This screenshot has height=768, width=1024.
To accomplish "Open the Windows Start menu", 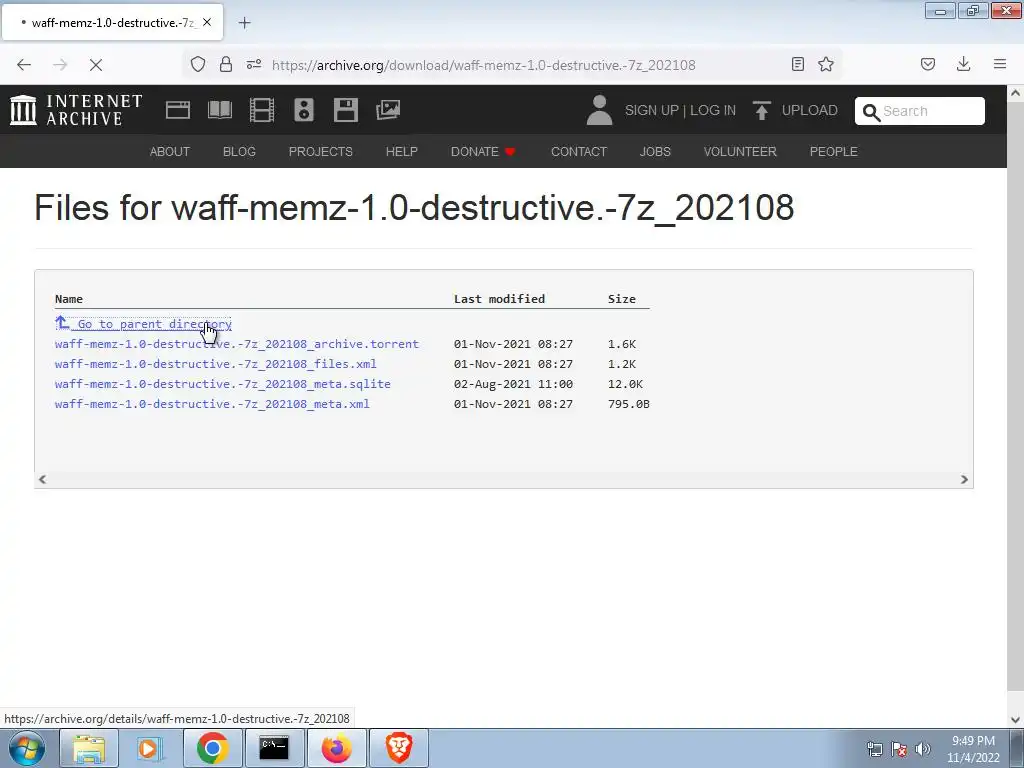I will pos(26,748).
